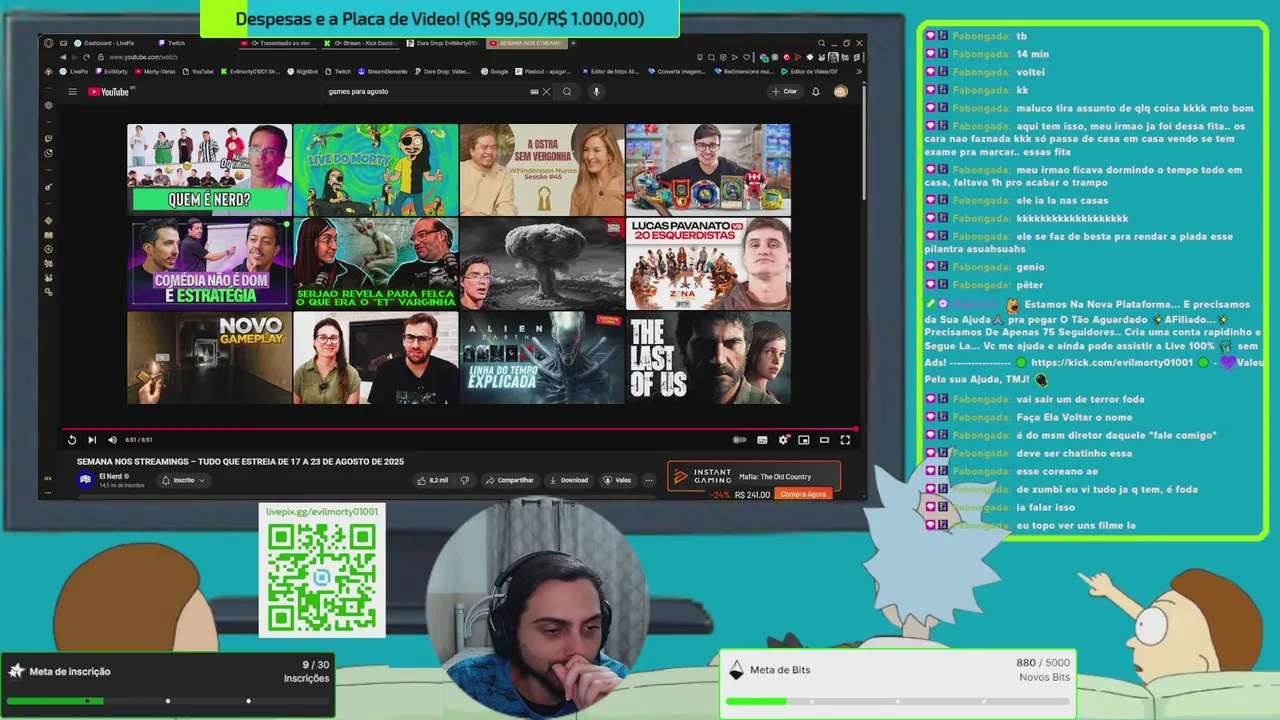1280x720 pixels.
Task: Switch to the Twitch browser tab
Action: click(x=172, y=43)
